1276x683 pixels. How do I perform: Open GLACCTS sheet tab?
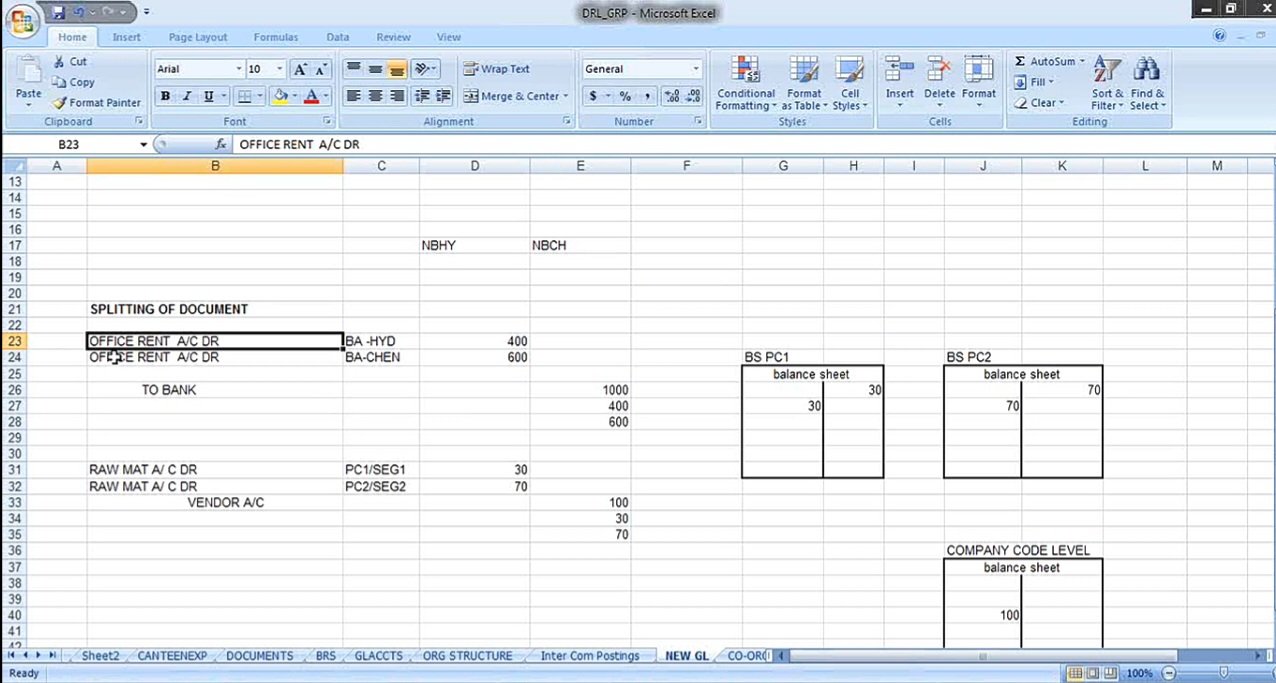pyautogui.click(x=378, y=656)
